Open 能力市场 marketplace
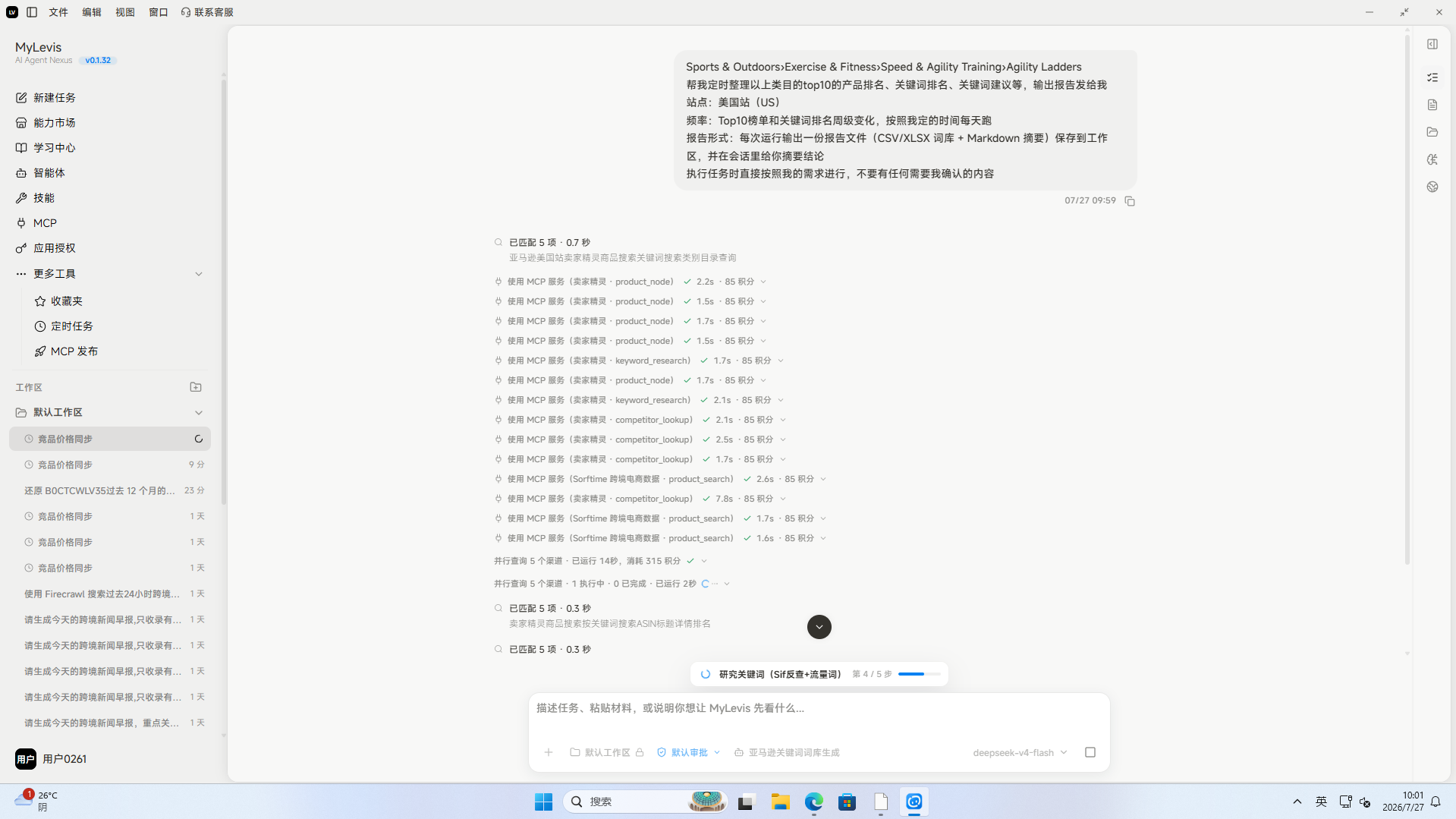The image size is (1456, 819). (46, 122)
